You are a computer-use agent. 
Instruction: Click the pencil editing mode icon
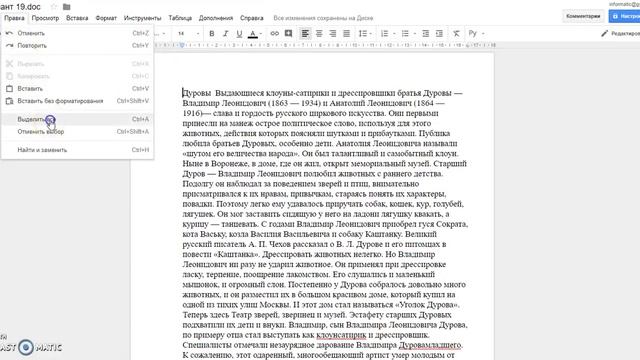coord(604,33)
